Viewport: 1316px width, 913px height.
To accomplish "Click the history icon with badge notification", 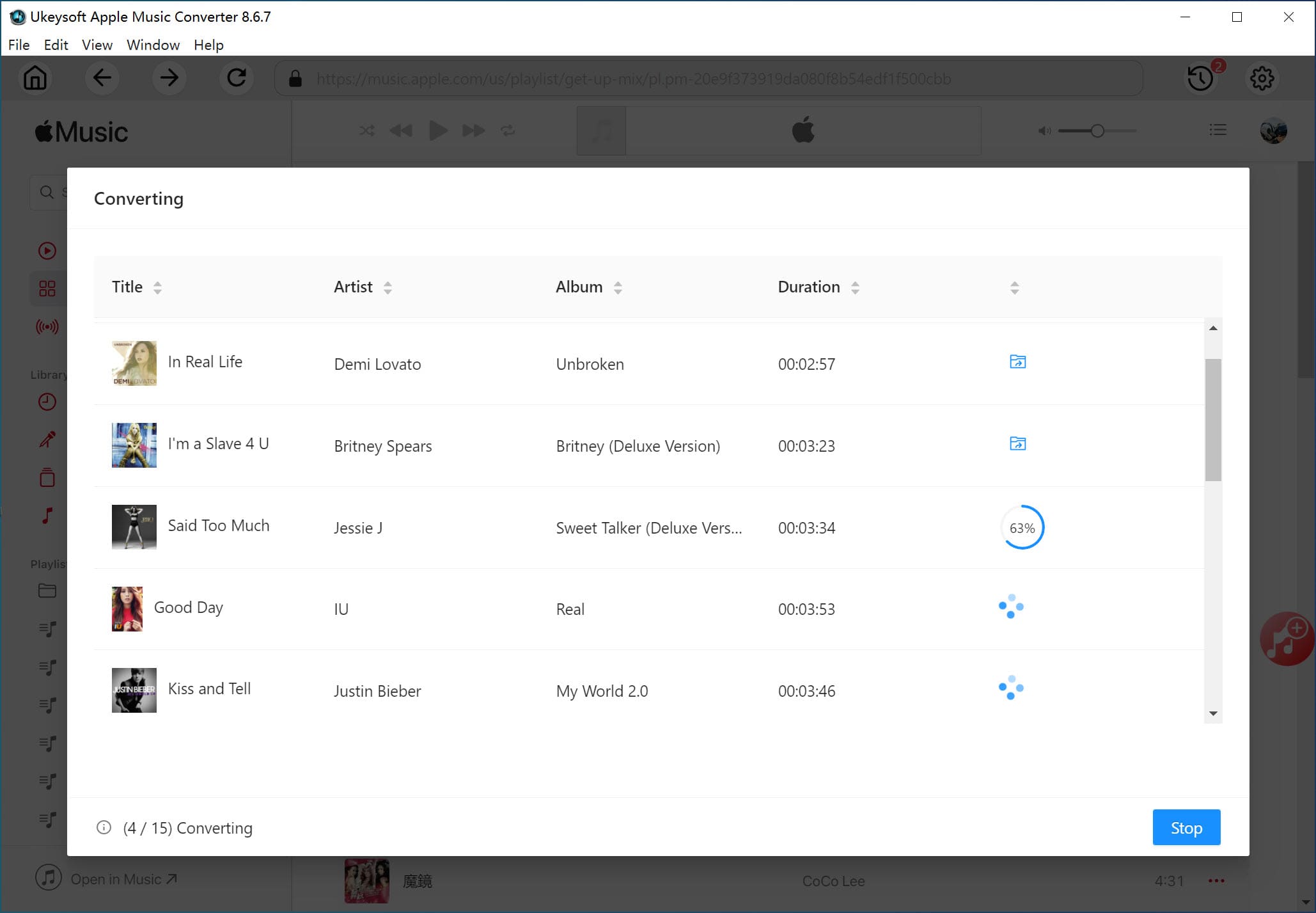I will pos(1200,78).
